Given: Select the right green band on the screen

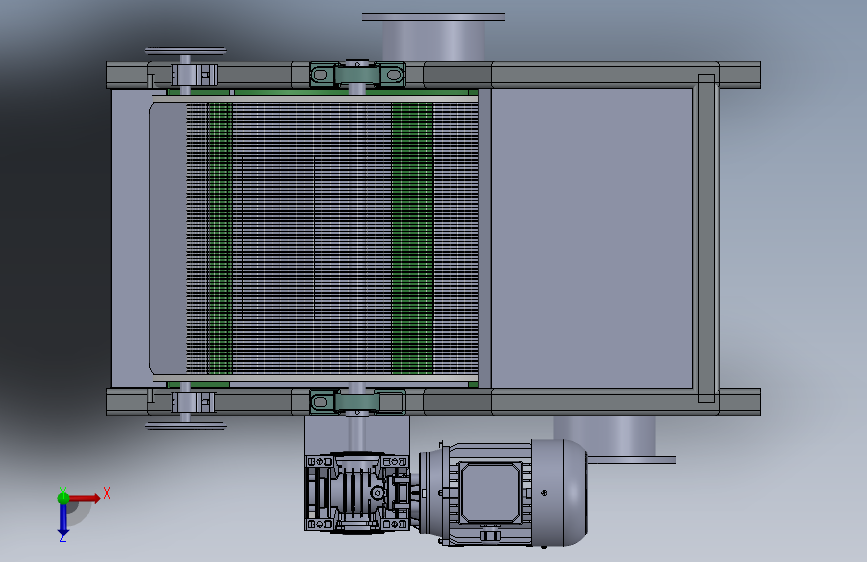Looking at the screenshot, I should [x=412, y=238].
